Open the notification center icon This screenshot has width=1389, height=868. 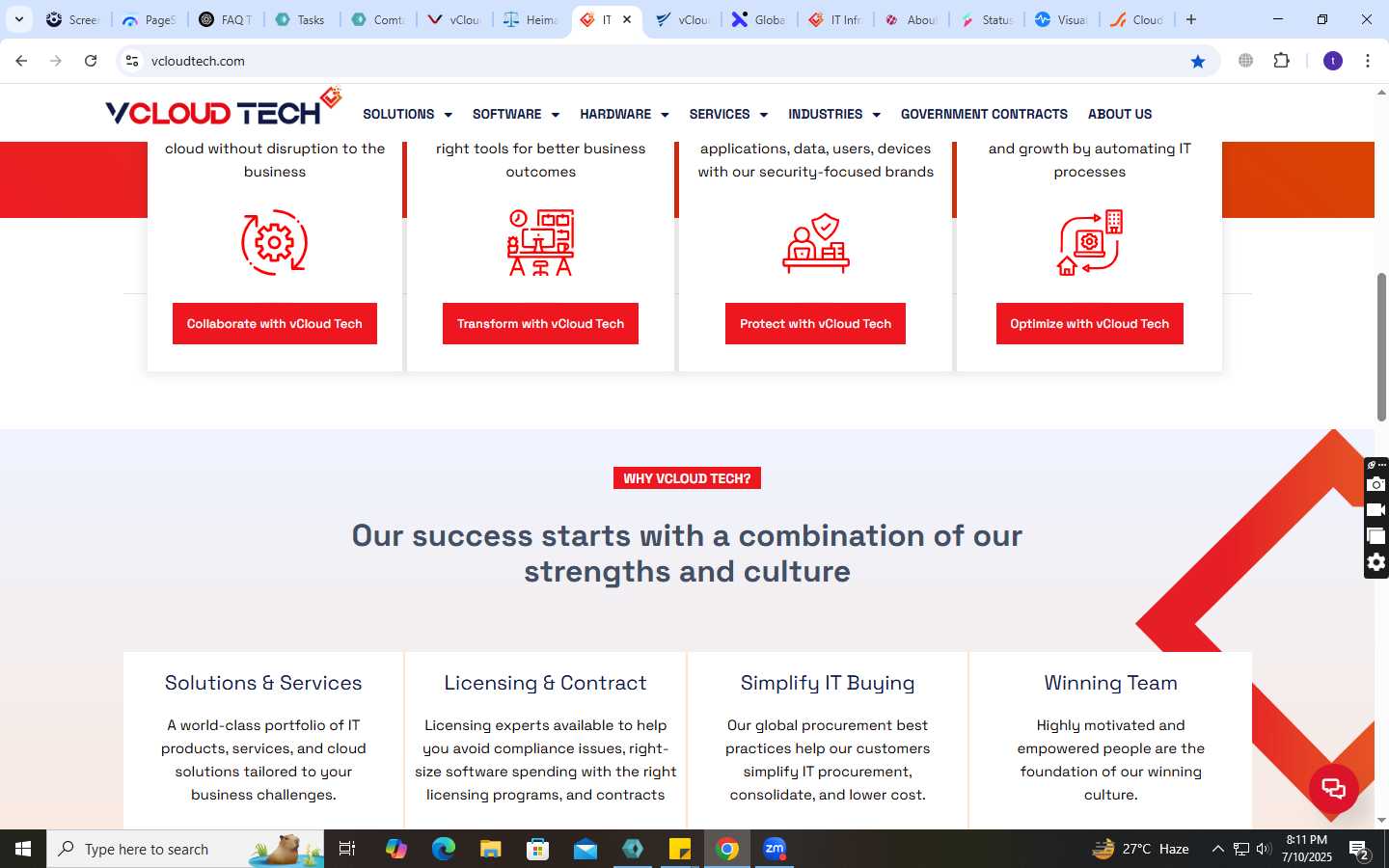pyautogui.click(x=1360, y=849)
